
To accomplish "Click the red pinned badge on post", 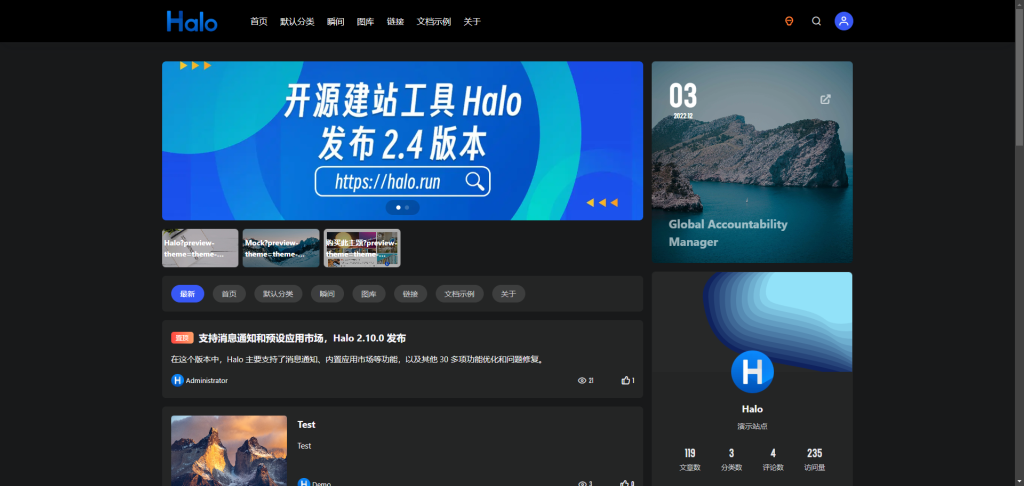I will coord(182,338).
